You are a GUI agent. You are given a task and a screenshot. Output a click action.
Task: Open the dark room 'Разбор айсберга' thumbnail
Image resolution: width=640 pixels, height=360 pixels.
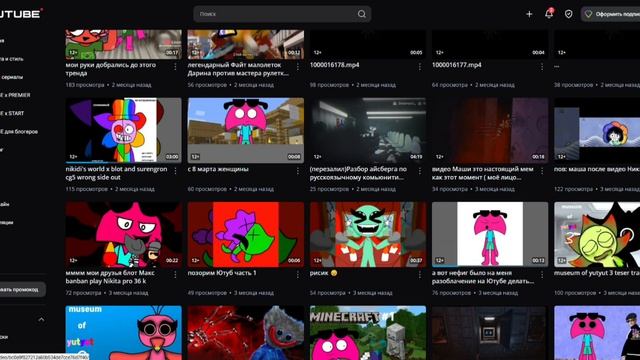pos(368,130)
